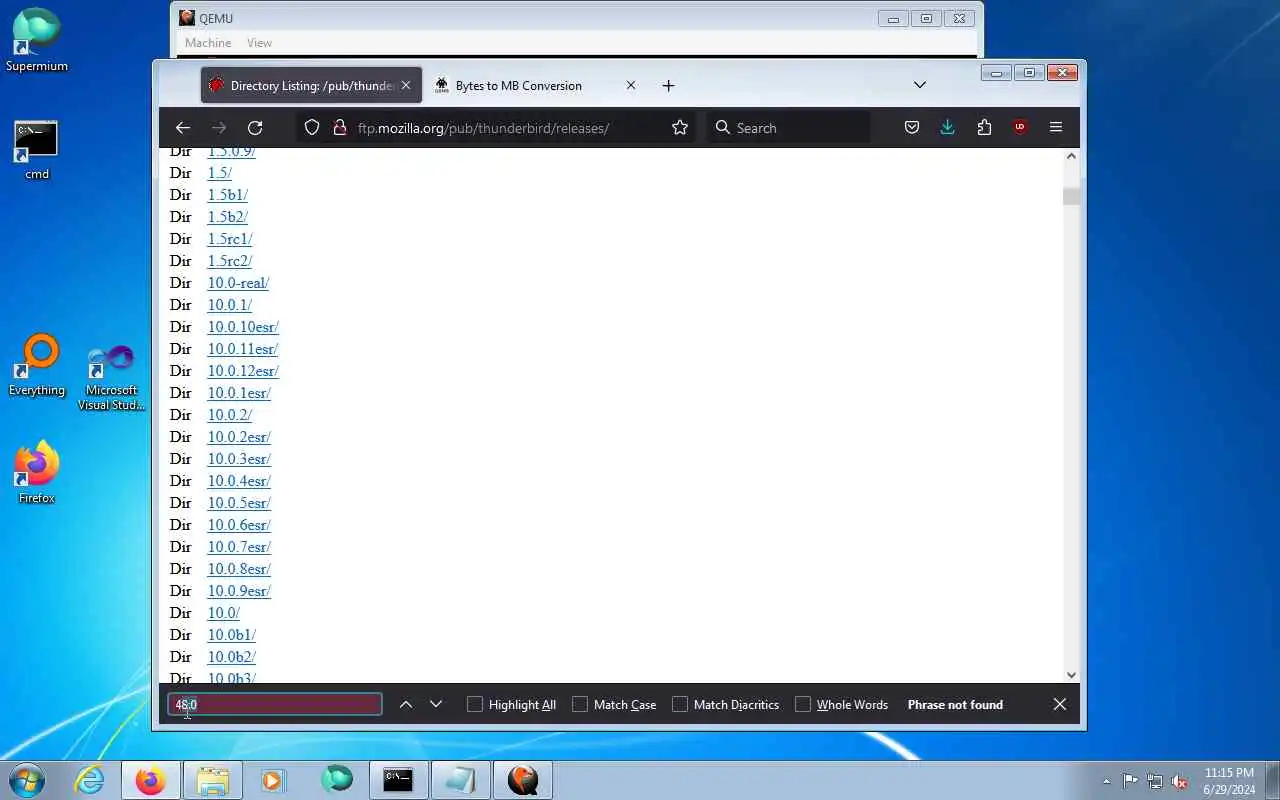Find next match arrow in find bar
Image resolution: width=1280 pixels, height=800 pixels.
coord(436,705)
